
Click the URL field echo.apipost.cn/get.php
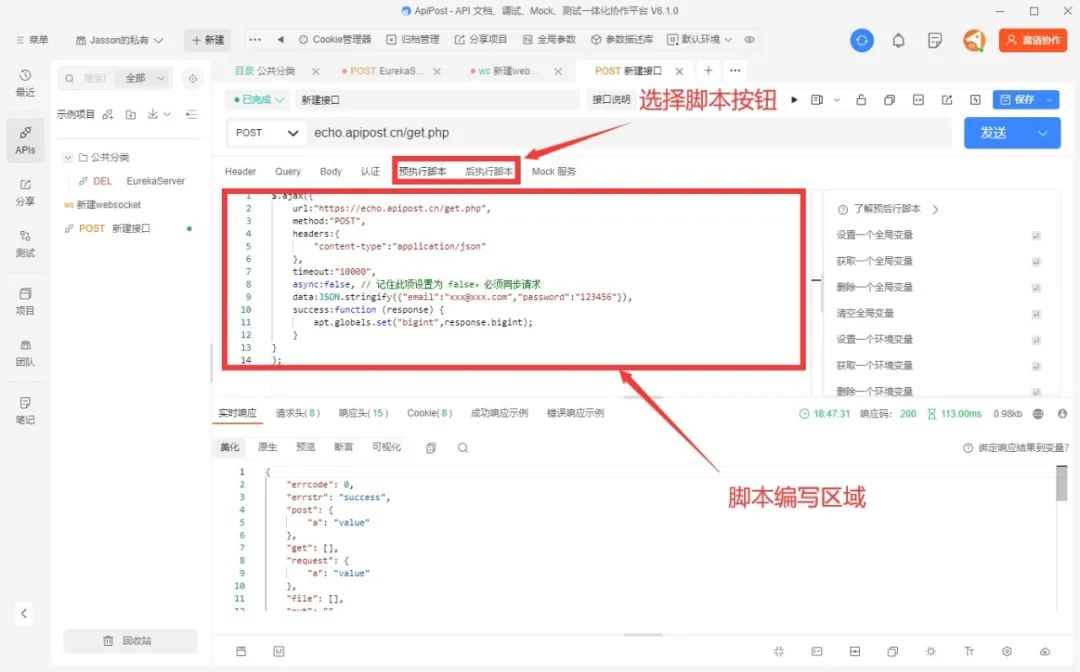point(629,133)
